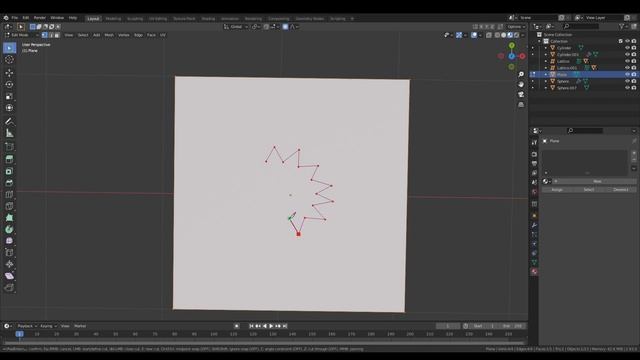The height and width of the screenshot is (360, 640).
Task: Select the Extrude Region tool
Action: click(x=9, y=160)
